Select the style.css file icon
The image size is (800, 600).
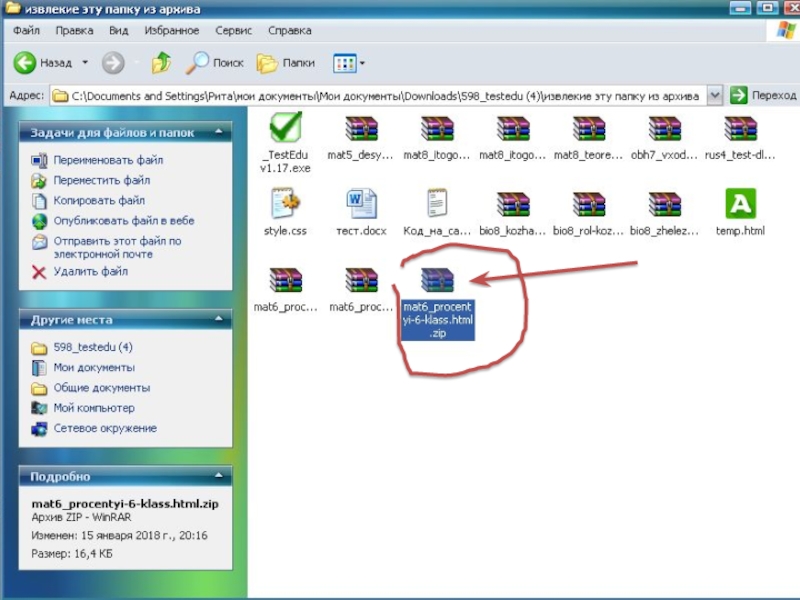point(285,204)
